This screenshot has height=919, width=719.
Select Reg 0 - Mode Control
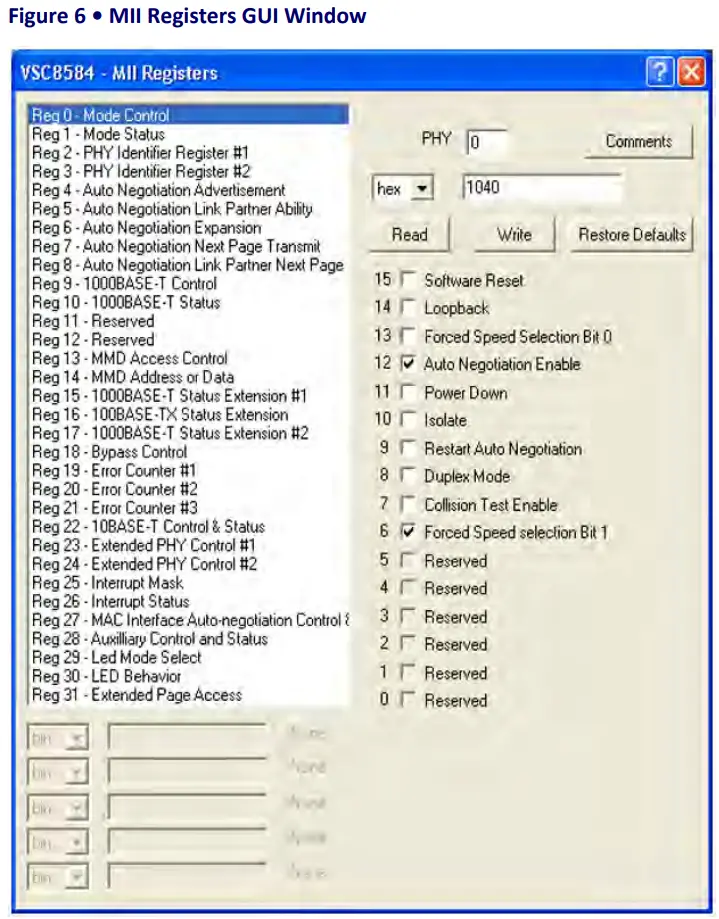pyautogui.click(x=189, y=115)
